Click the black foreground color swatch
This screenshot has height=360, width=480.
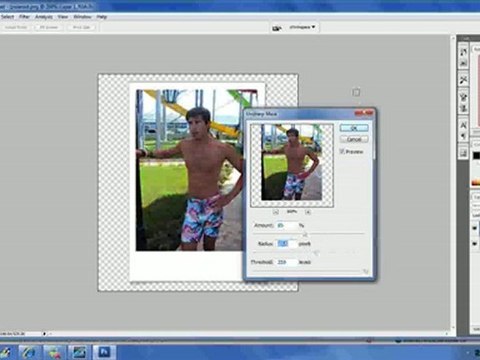(477, 155)
